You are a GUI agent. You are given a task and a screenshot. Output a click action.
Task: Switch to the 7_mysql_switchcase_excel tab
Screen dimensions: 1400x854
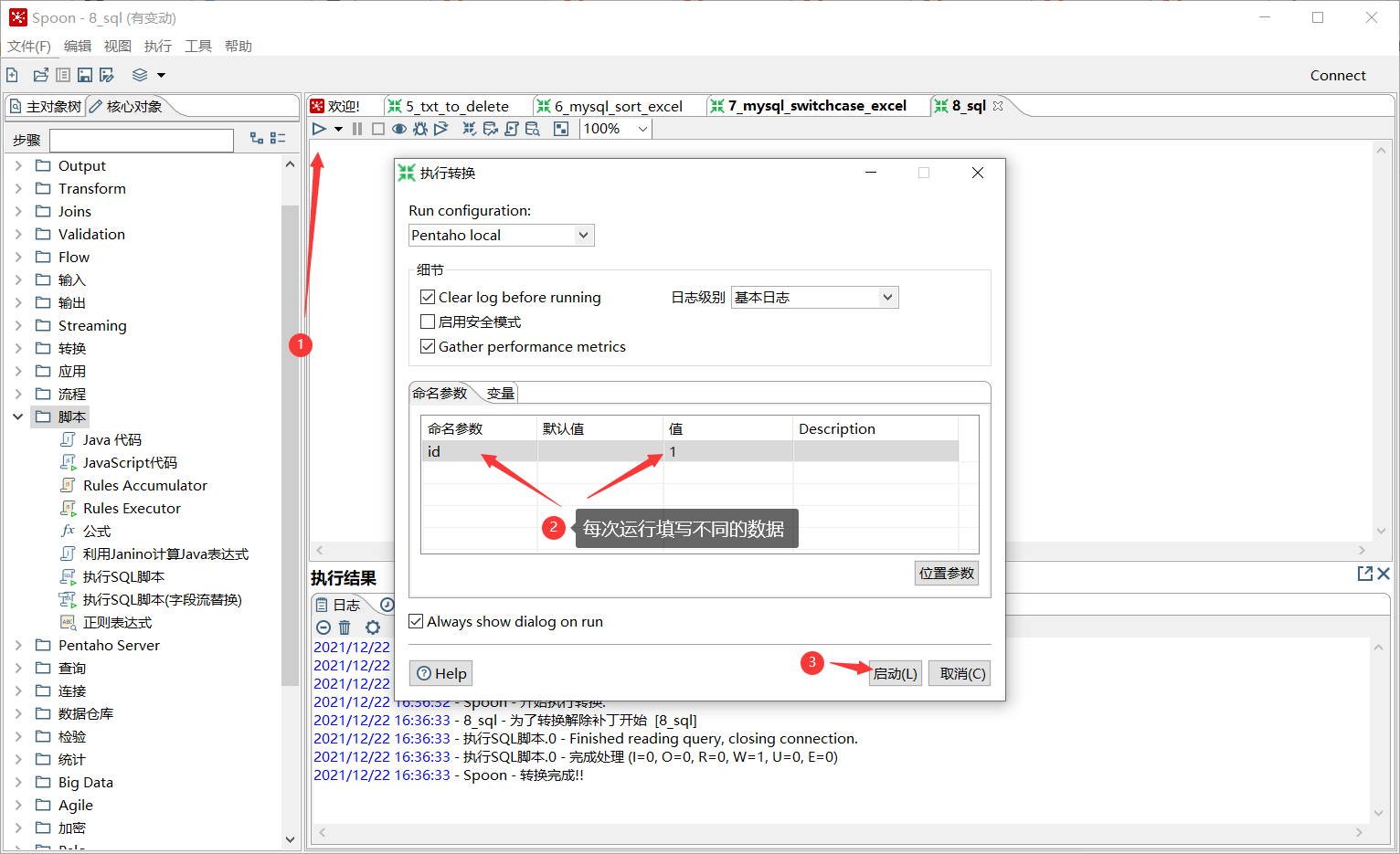(x=818, y=105)
